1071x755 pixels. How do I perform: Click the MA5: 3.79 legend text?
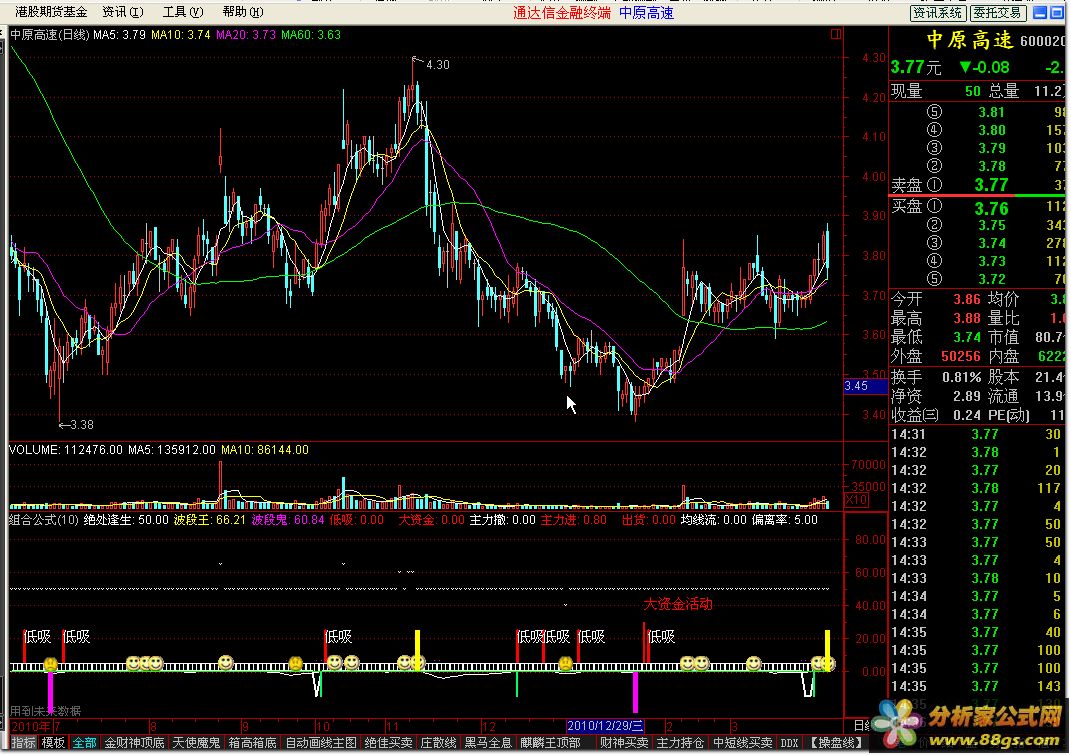[120, 35]
